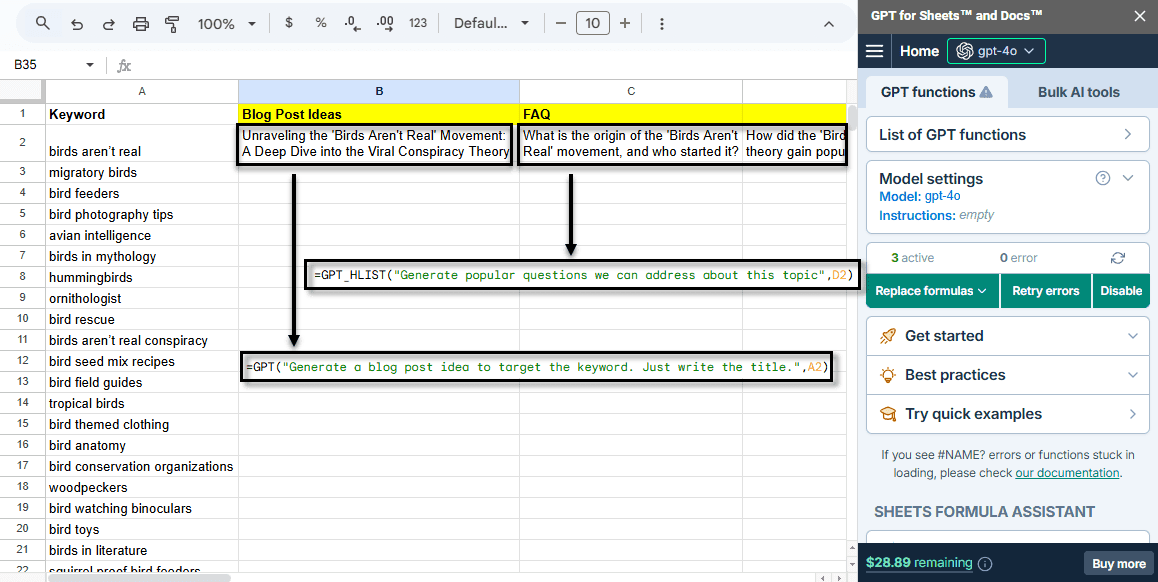1158x582 pixels.
Task: Select the Keyword header cell
Action: [142, 114]
